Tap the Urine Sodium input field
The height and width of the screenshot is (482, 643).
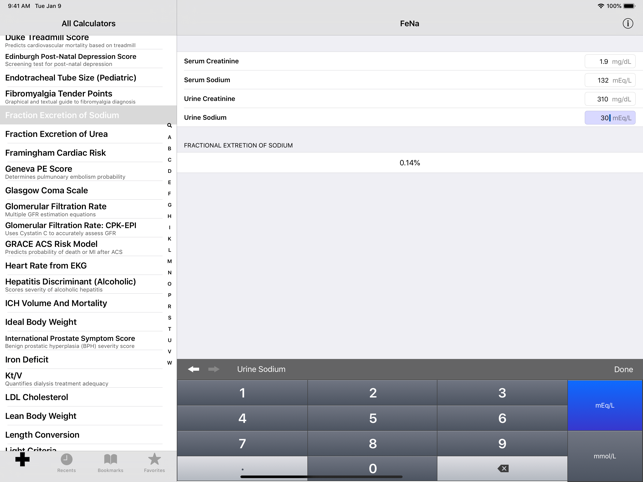[598, 118]
